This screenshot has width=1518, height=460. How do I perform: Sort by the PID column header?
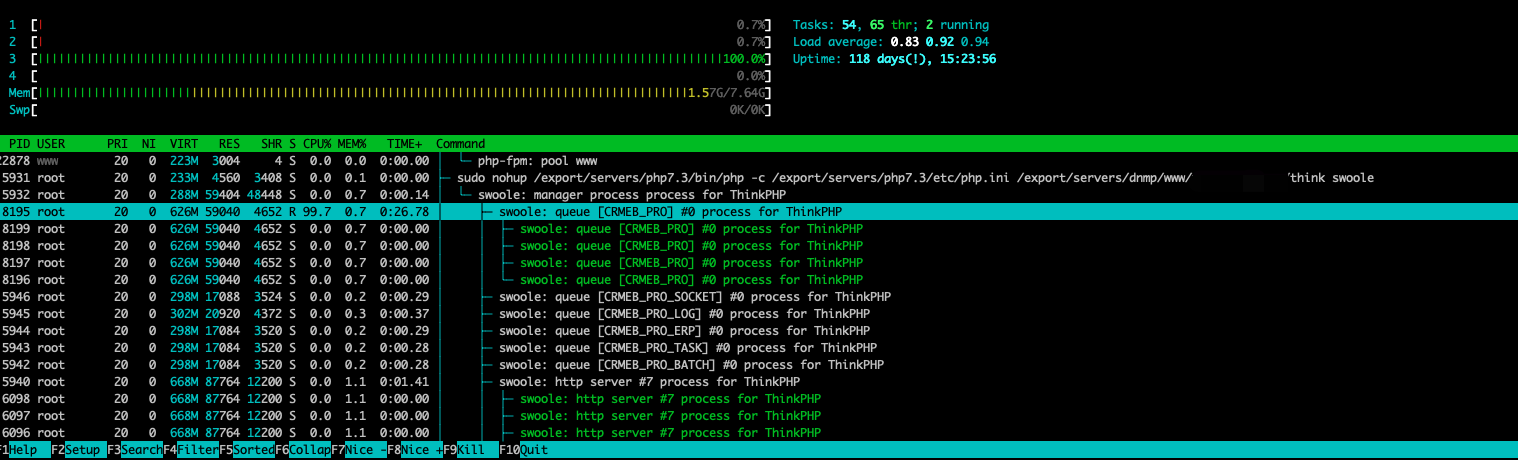pos(19,144)
